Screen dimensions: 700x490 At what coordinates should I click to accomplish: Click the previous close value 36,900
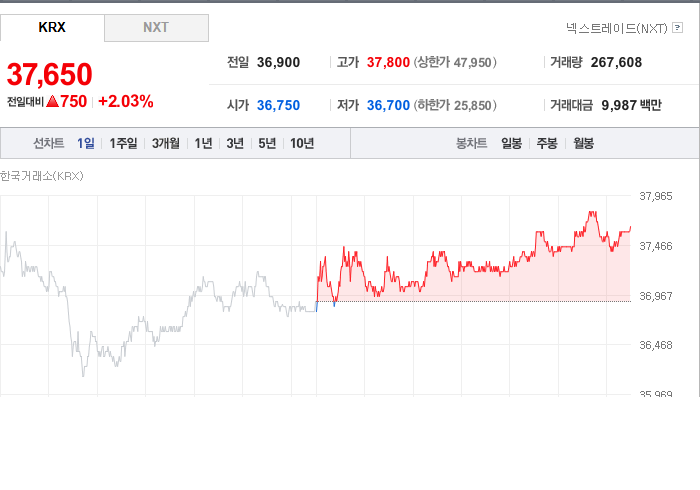[278, 62]
